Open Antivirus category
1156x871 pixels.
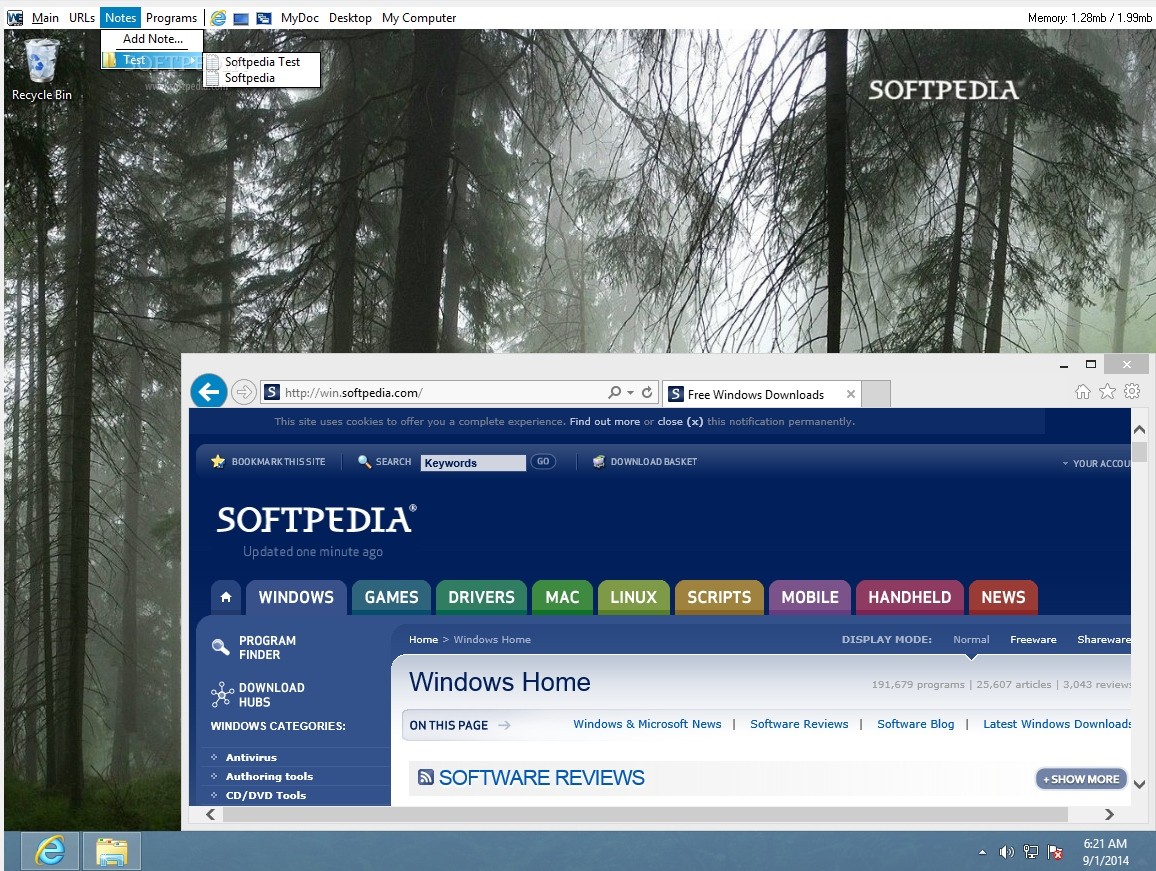click(251, 757)
